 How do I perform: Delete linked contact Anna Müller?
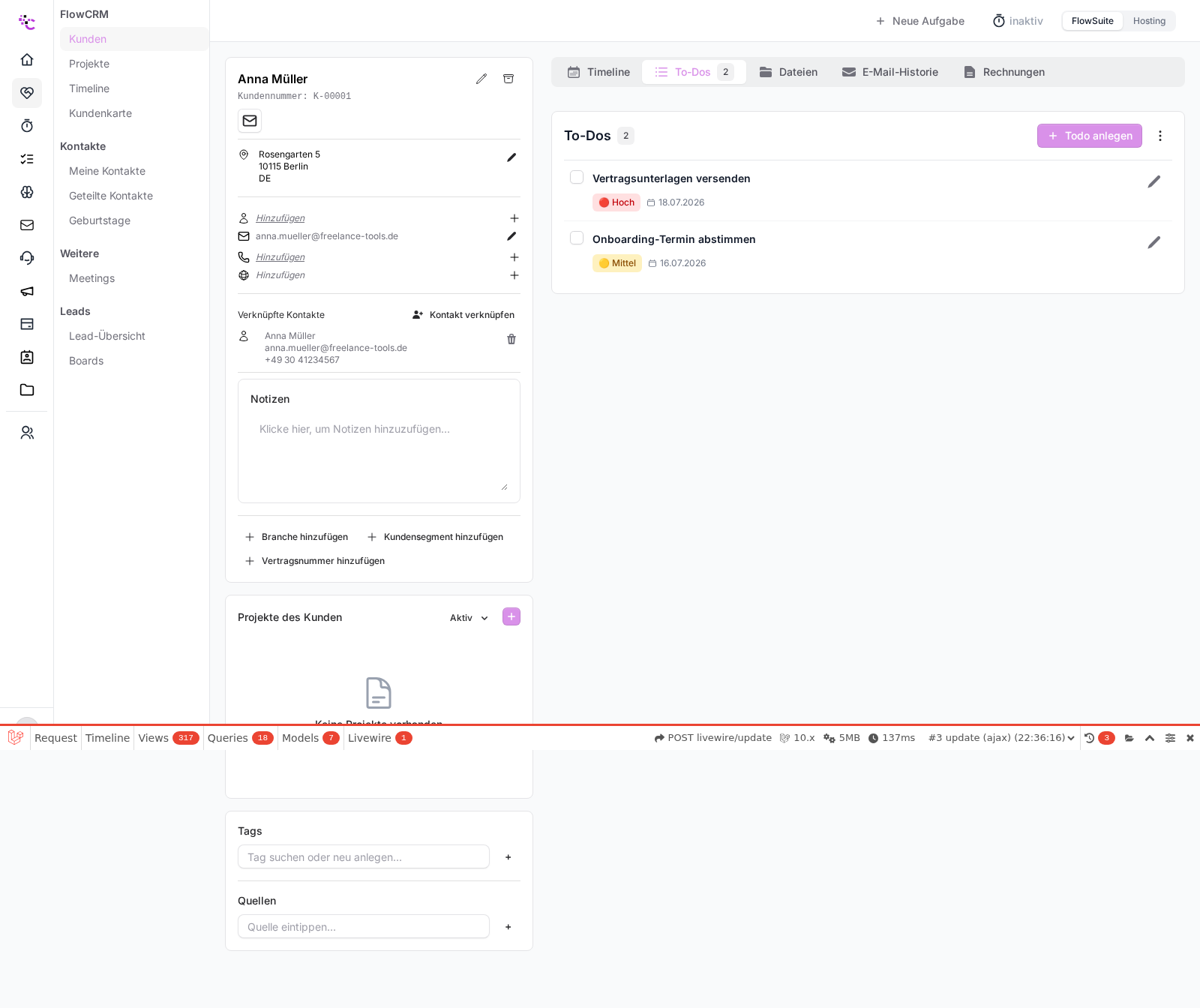pyautogui.click(x=511, y=339)
